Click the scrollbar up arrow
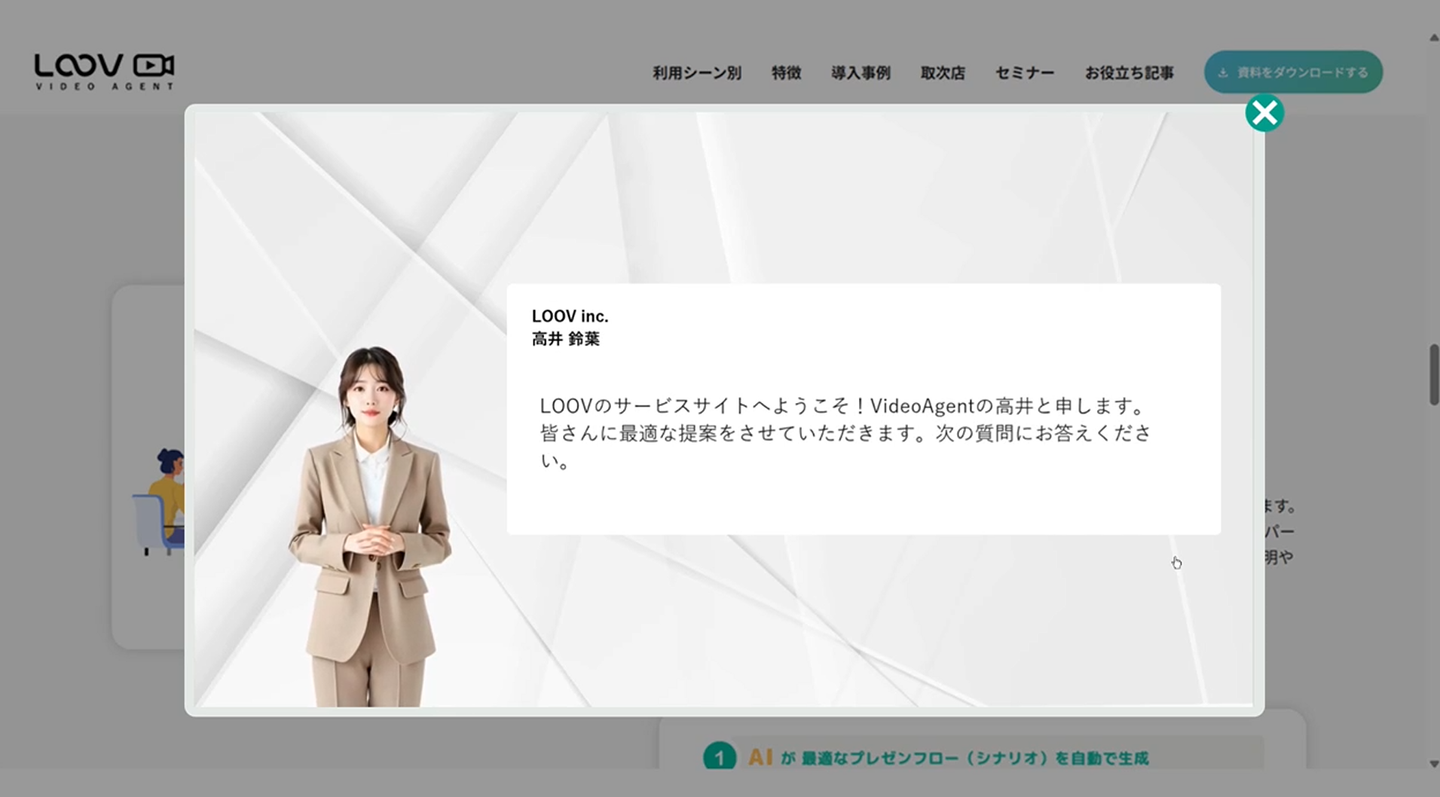This screenshot has height=797, width=1440. [x=1433, y=38]
